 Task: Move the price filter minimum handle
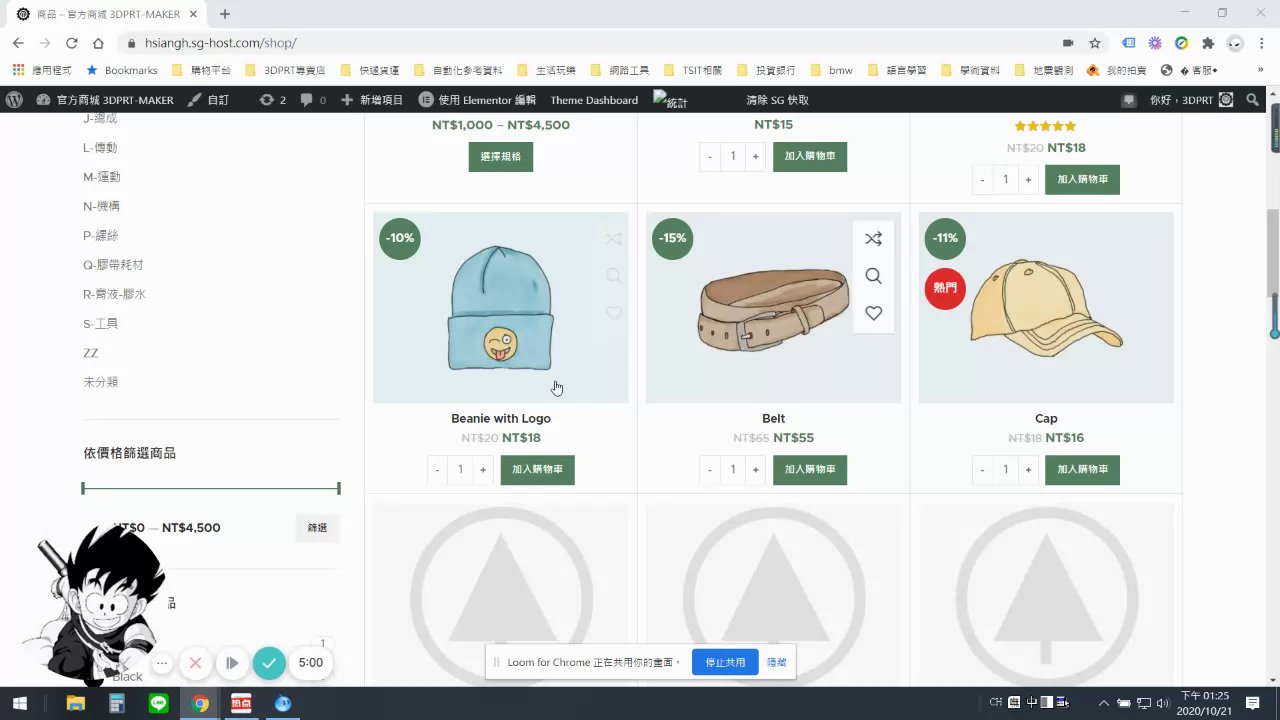click(x=83, y=488)
